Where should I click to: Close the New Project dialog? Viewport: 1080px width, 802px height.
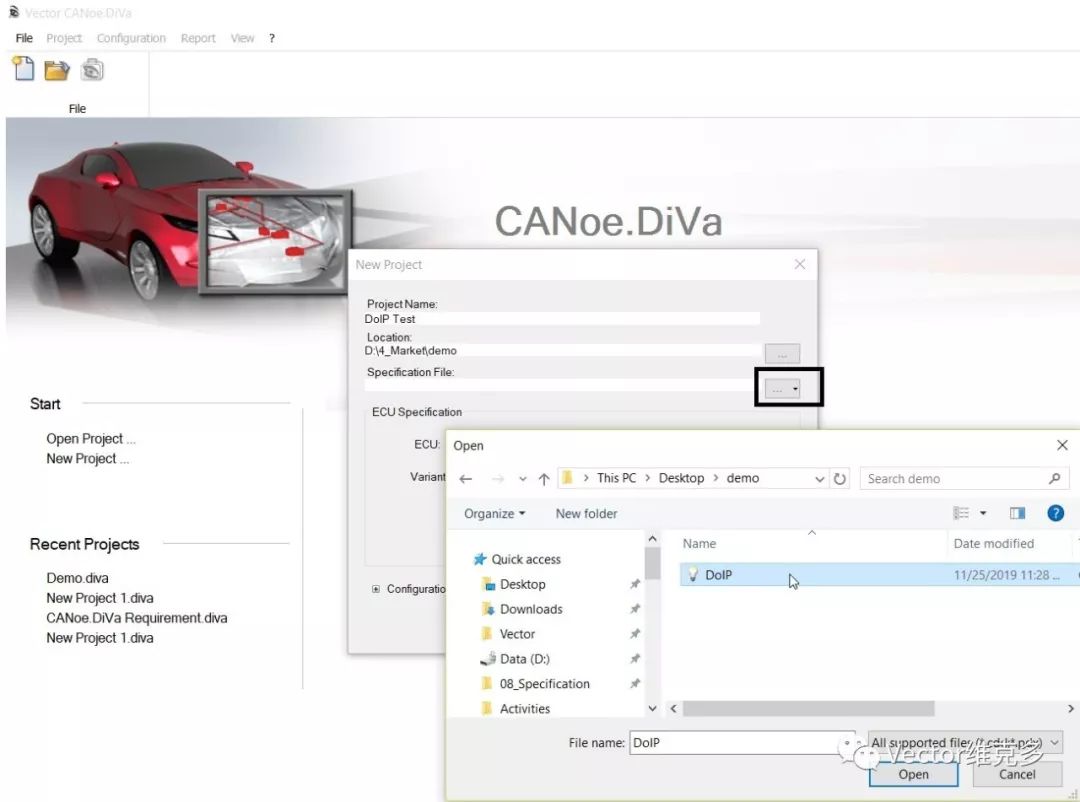(x=800, y=265)
